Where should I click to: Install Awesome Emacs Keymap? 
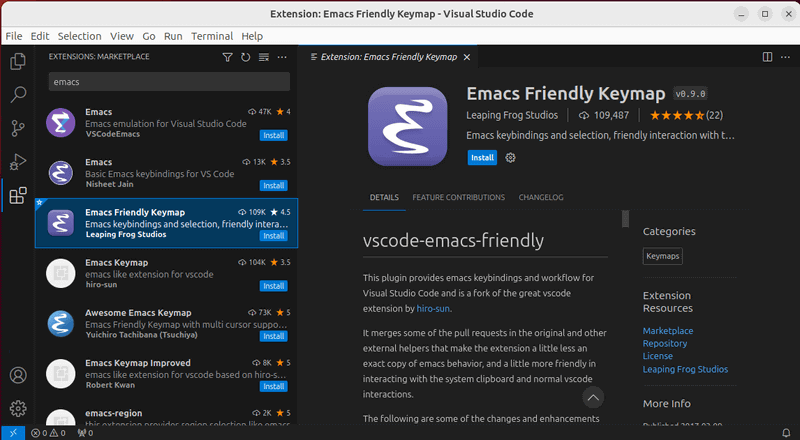coord(273,336)
